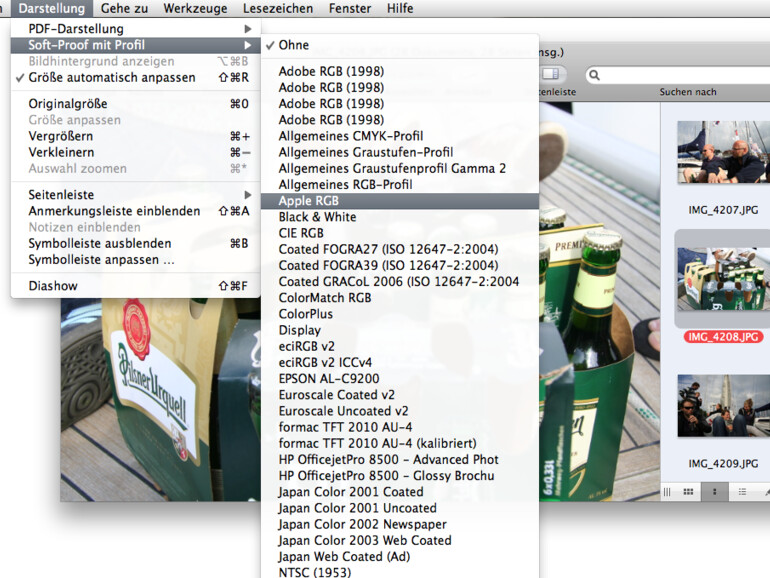Choose Anmerkungsleiste einblenden
770x578 pixels.
tap(113, 211)
